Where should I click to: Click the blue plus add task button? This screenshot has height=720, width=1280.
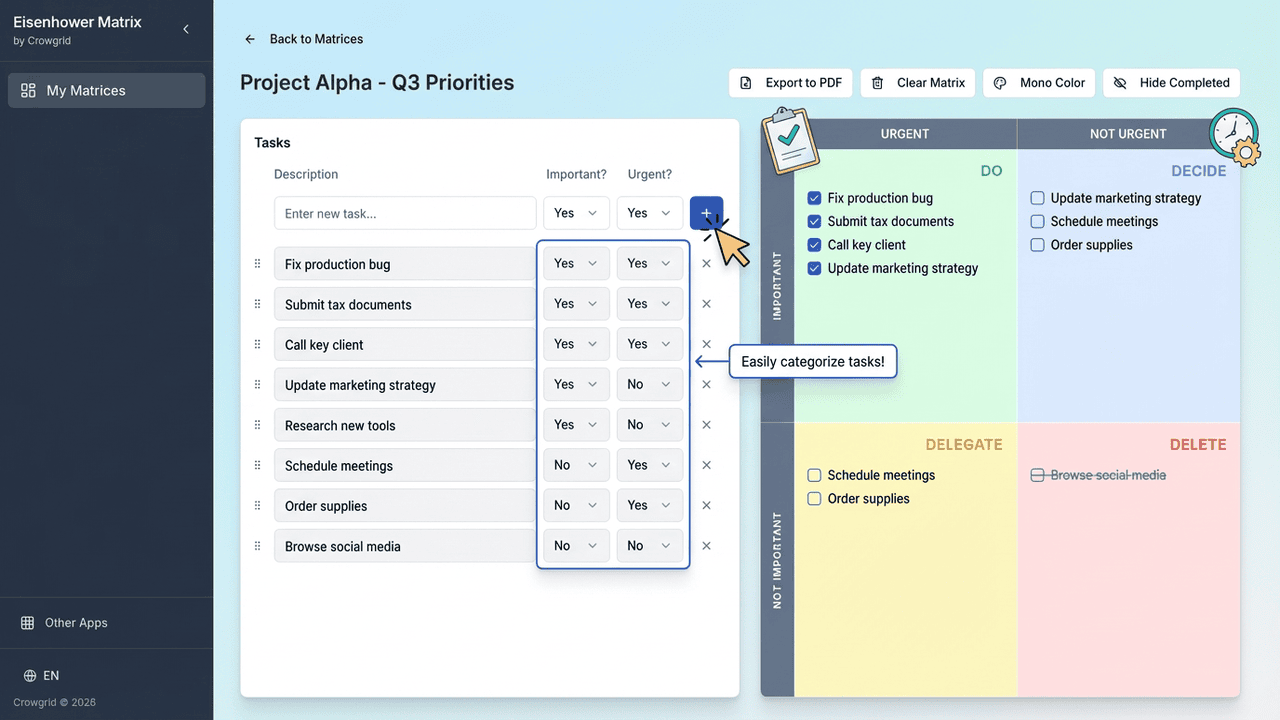[706, 213]
